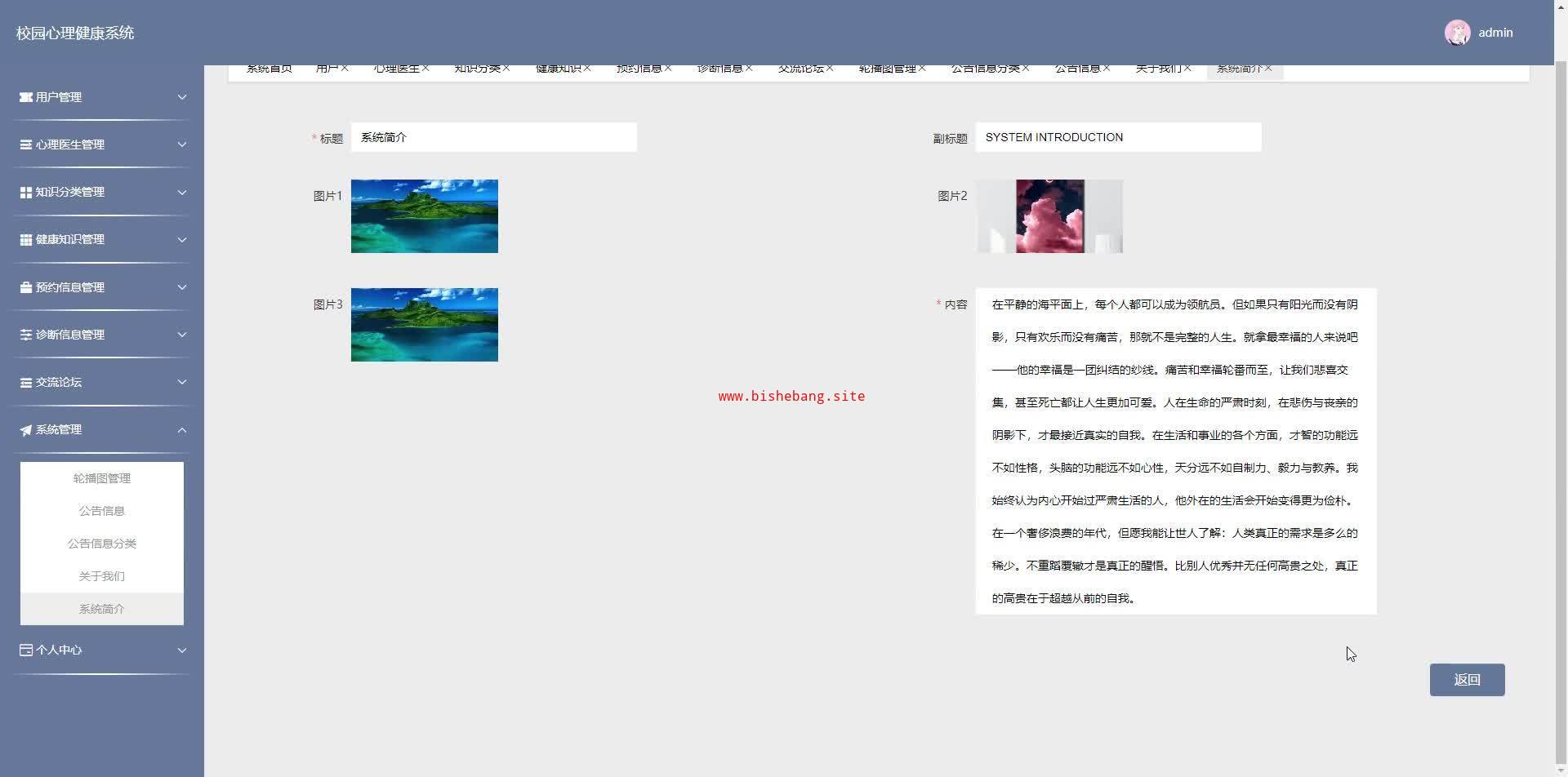Expand 用户管理 using its chevron
The height and width of the screenshot is (777, 1568).
(x=182, y=97)
